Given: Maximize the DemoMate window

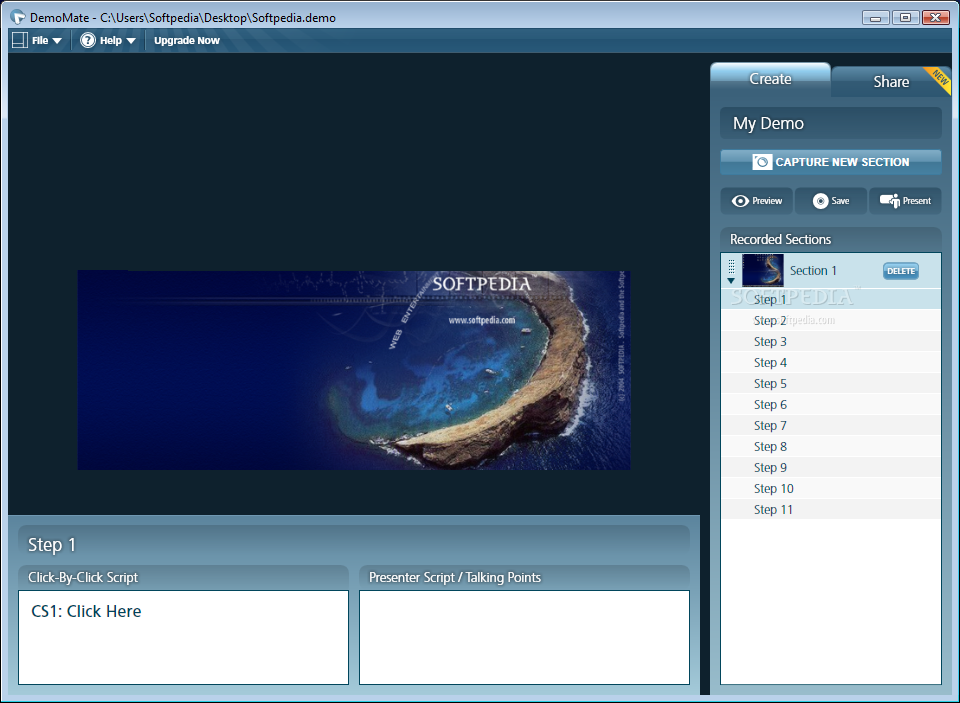Looking at the screenshot, I should point(905,18).
